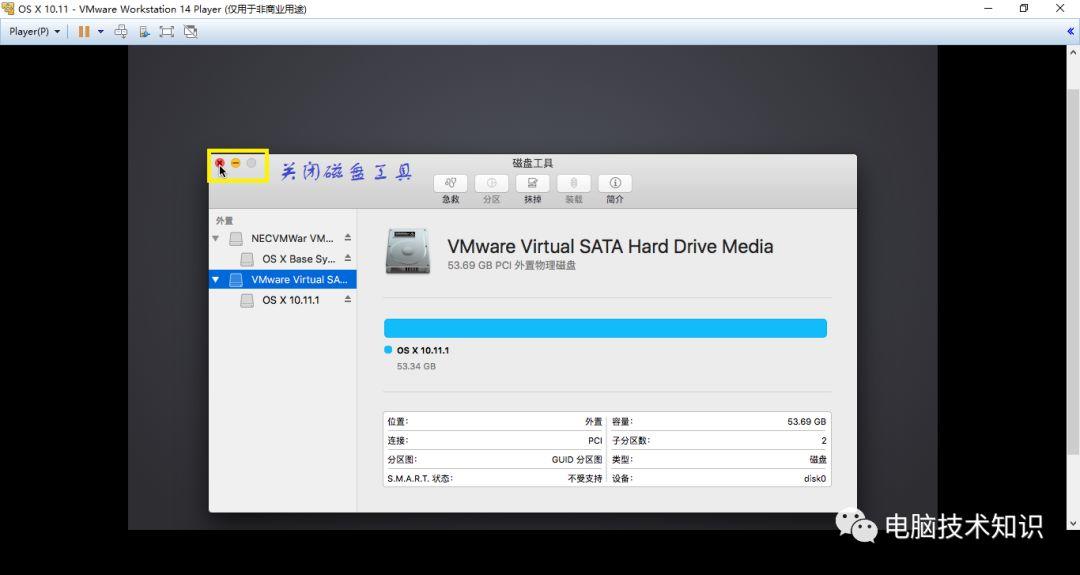
Task: Collapse the VMware toolbar with double chevron
Action: click(x=1070, y=32)
